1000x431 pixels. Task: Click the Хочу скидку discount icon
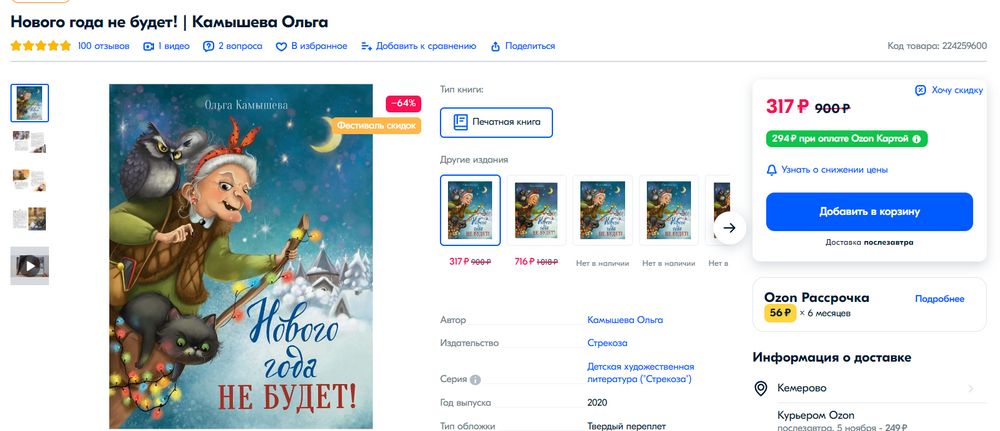point(920,91)
